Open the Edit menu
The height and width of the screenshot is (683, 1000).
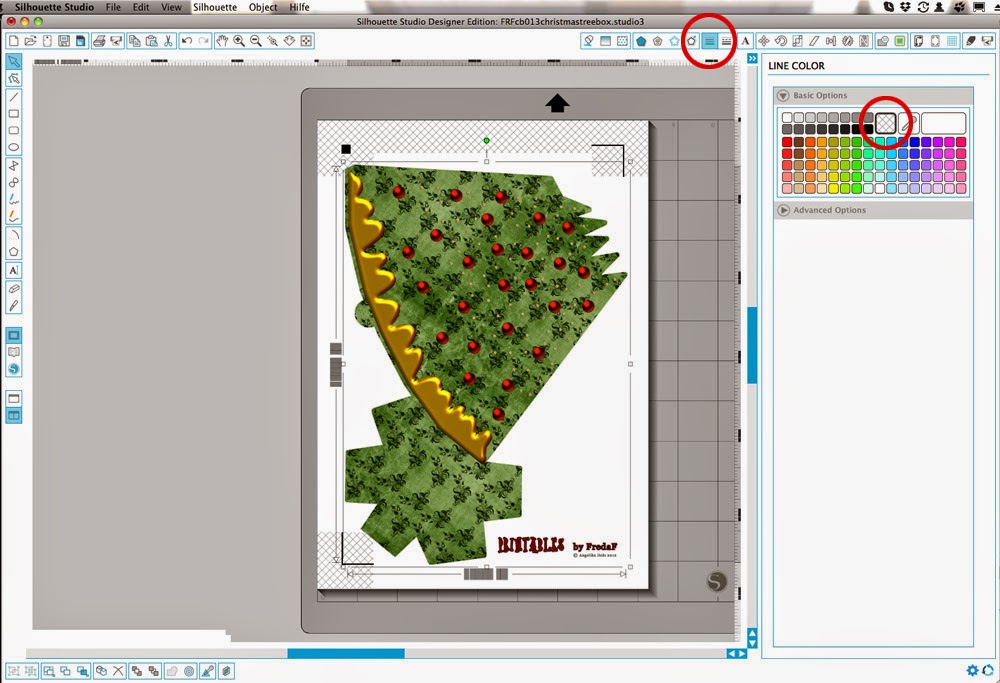coord(141,7)
